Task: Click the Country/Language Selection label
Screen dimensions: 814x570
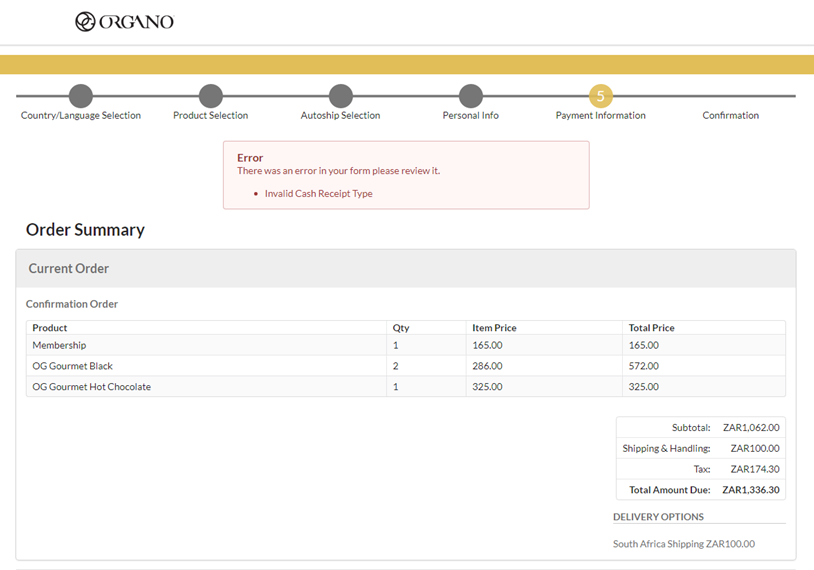Action: 80,115
